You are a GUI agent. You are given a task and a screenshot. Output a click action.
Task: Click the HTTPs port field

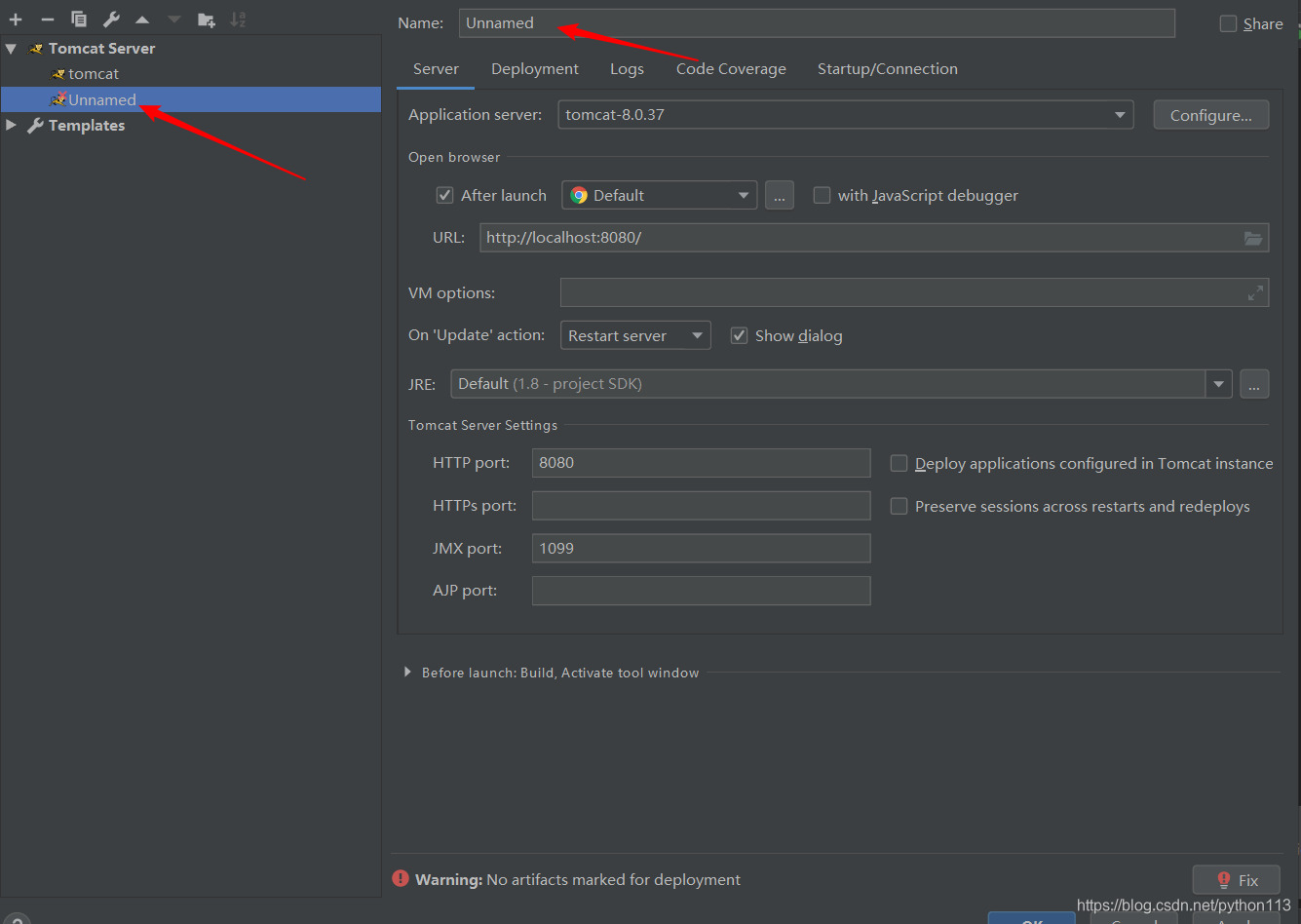701,506
